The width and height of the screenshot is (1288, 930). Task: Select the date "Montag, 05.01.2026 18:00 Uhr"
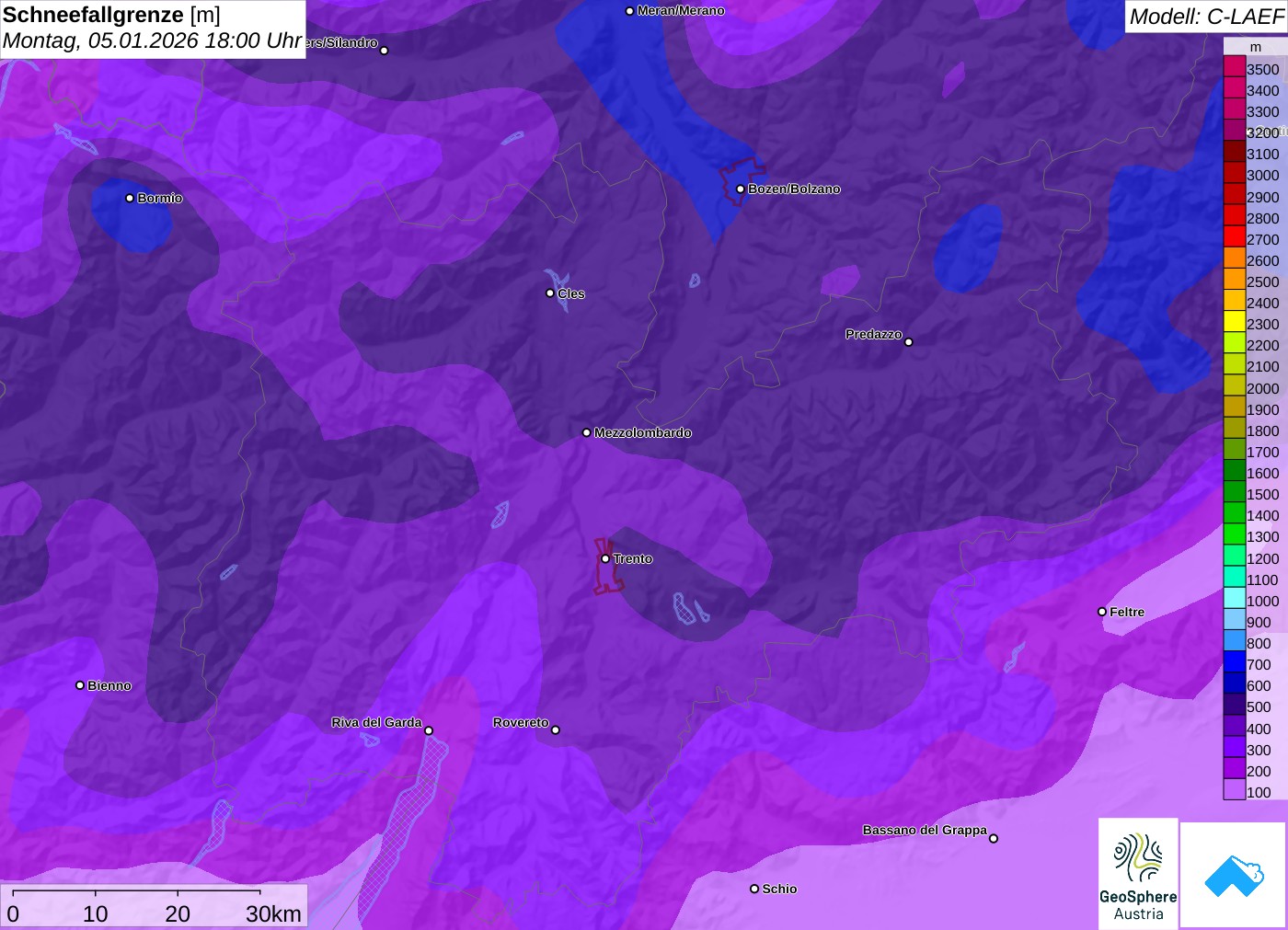[153, 41]
